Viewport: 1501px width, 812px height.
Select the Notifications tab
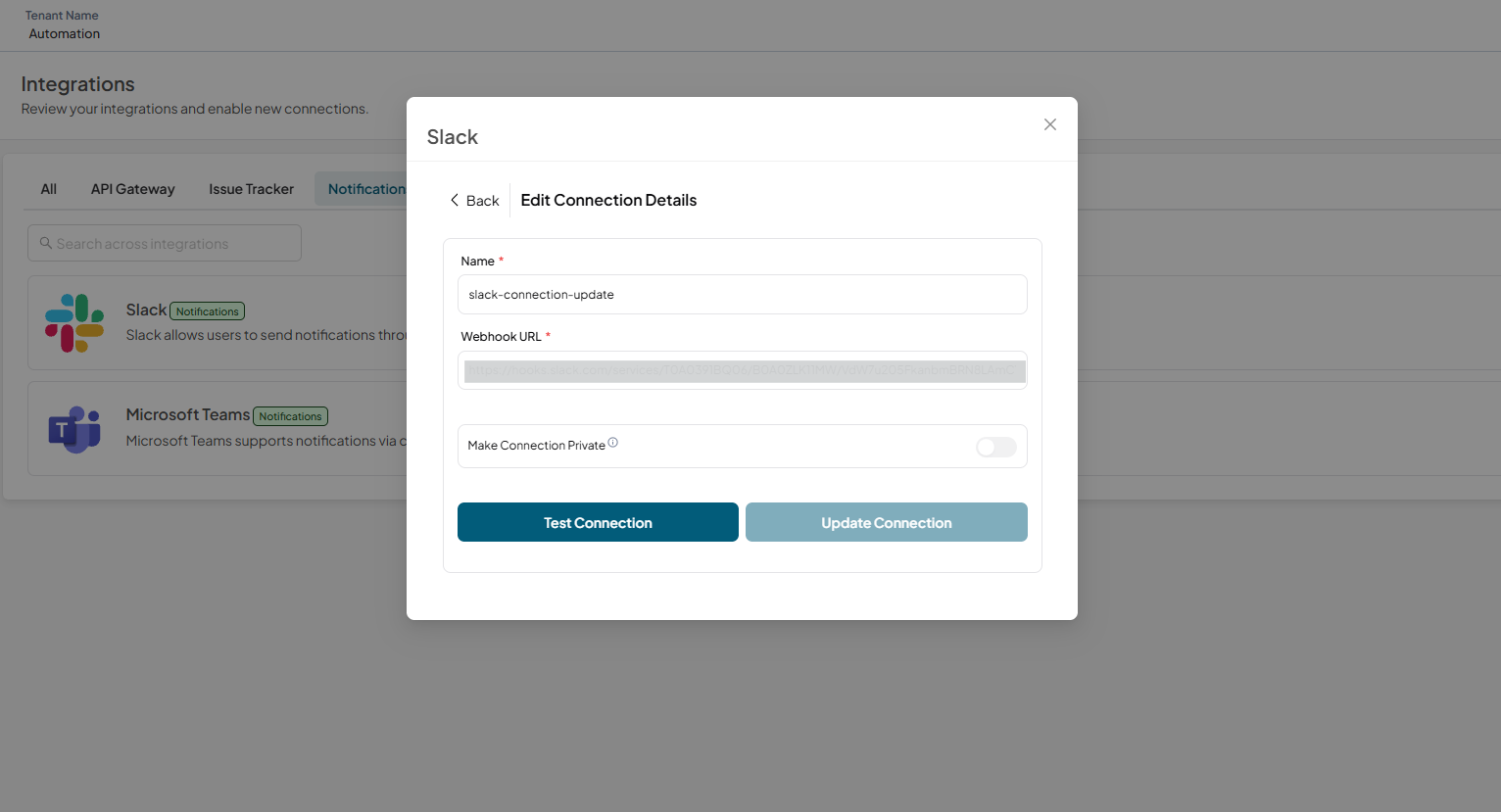coord(362,189)
